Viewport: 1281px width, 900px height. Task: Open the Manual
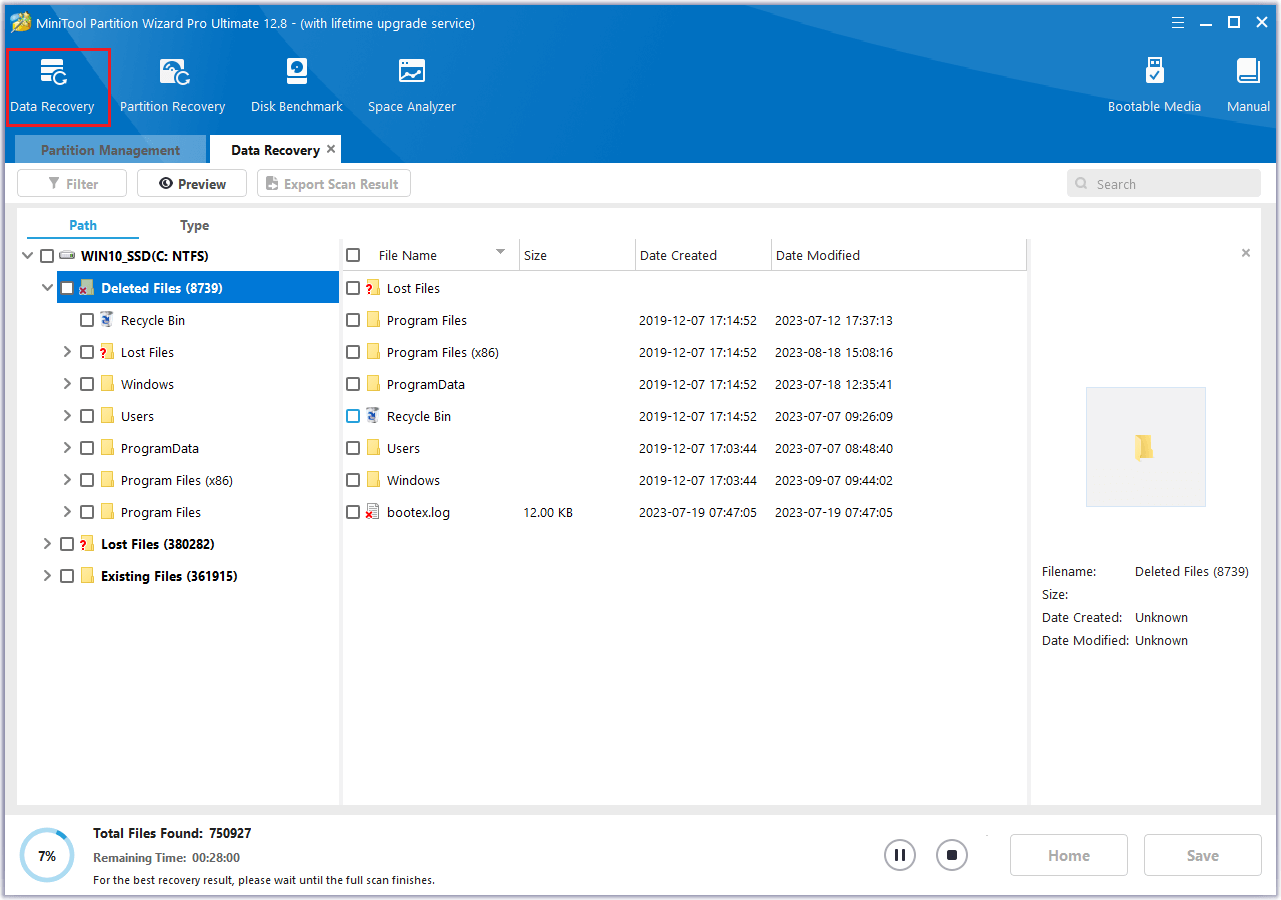click(1248, 86)
